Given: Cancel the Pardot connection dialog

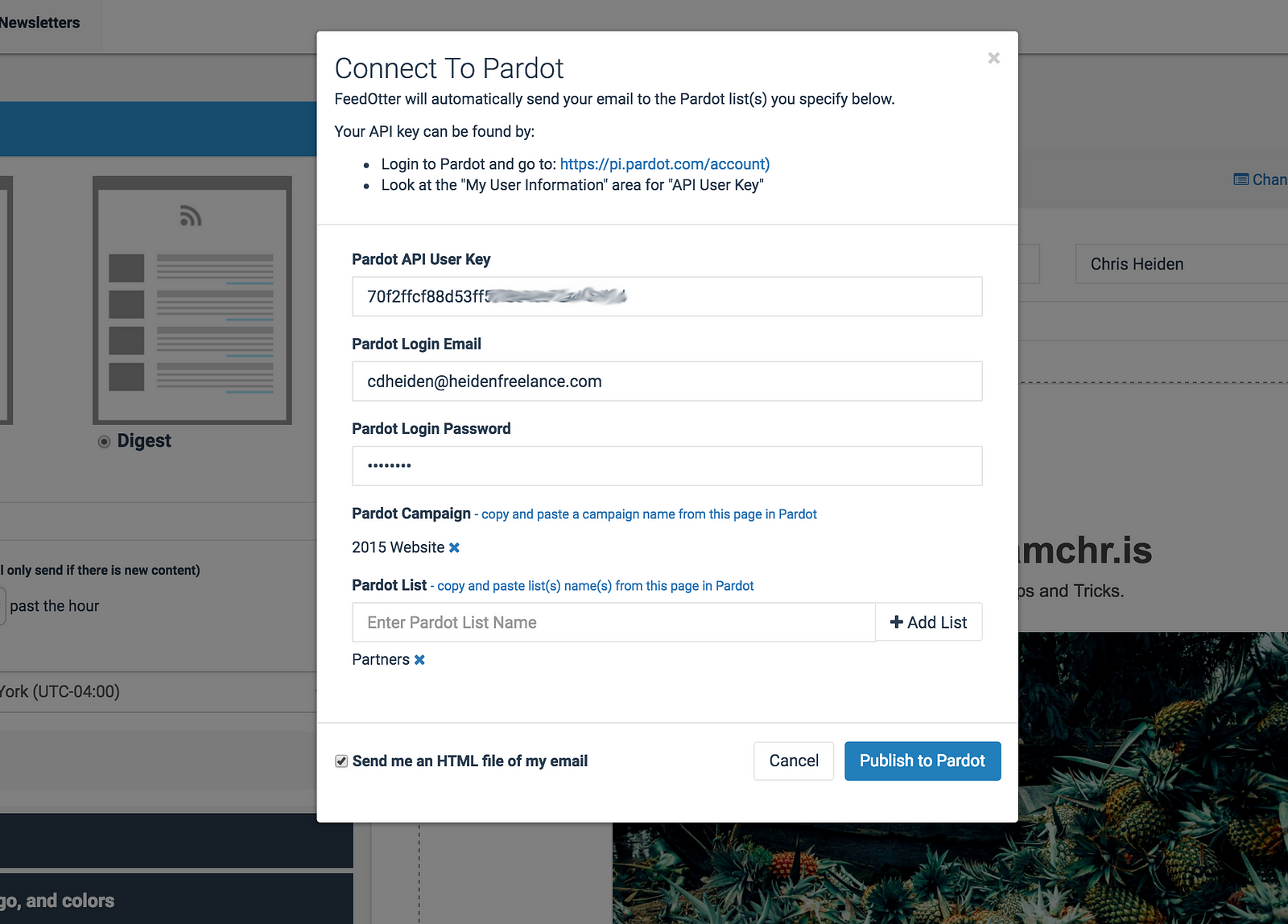Looking at the screenshot, I should [794, 761].
